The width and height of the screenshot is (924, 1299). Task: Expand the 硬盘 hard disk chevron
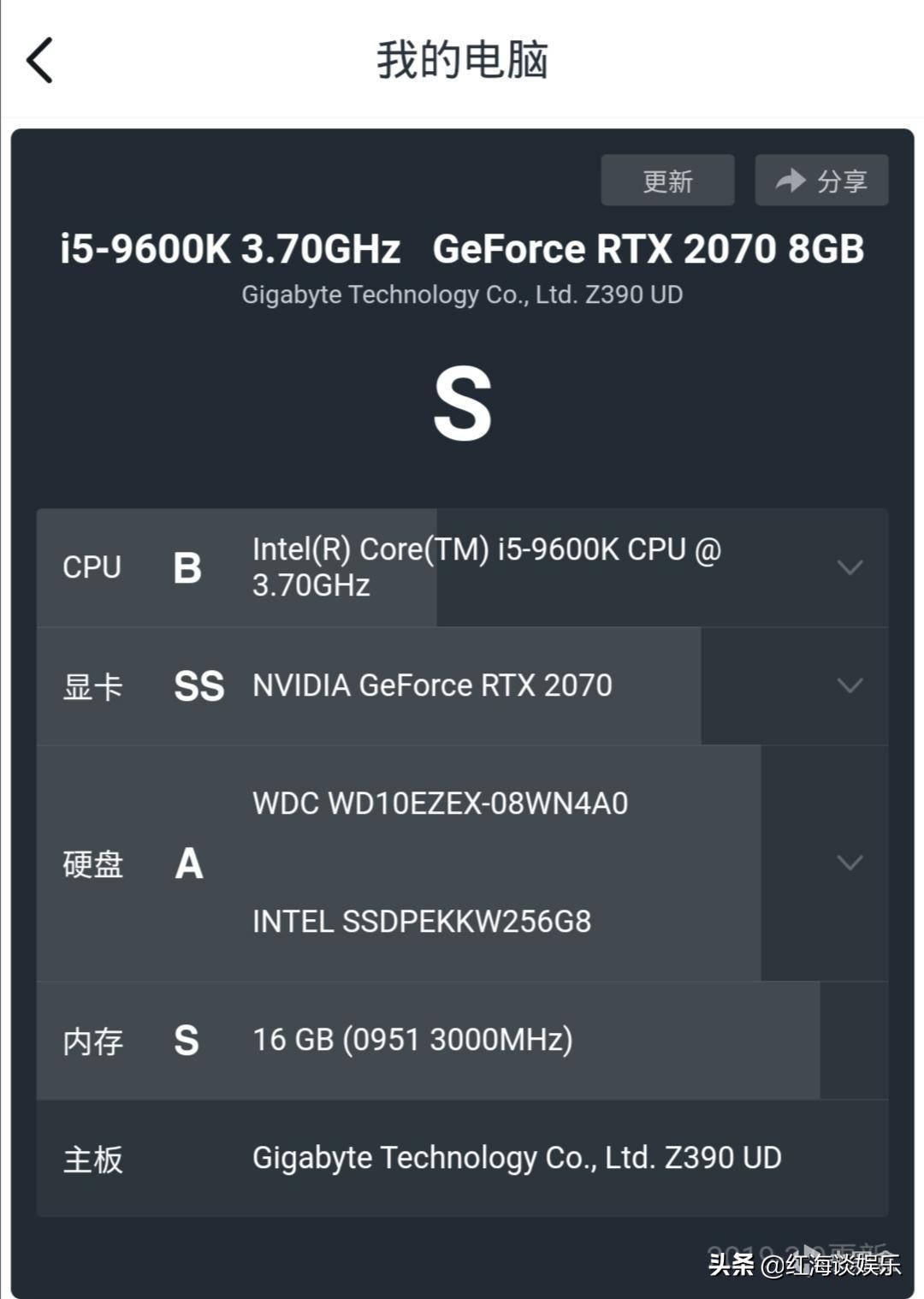click(x=849, y=863)
